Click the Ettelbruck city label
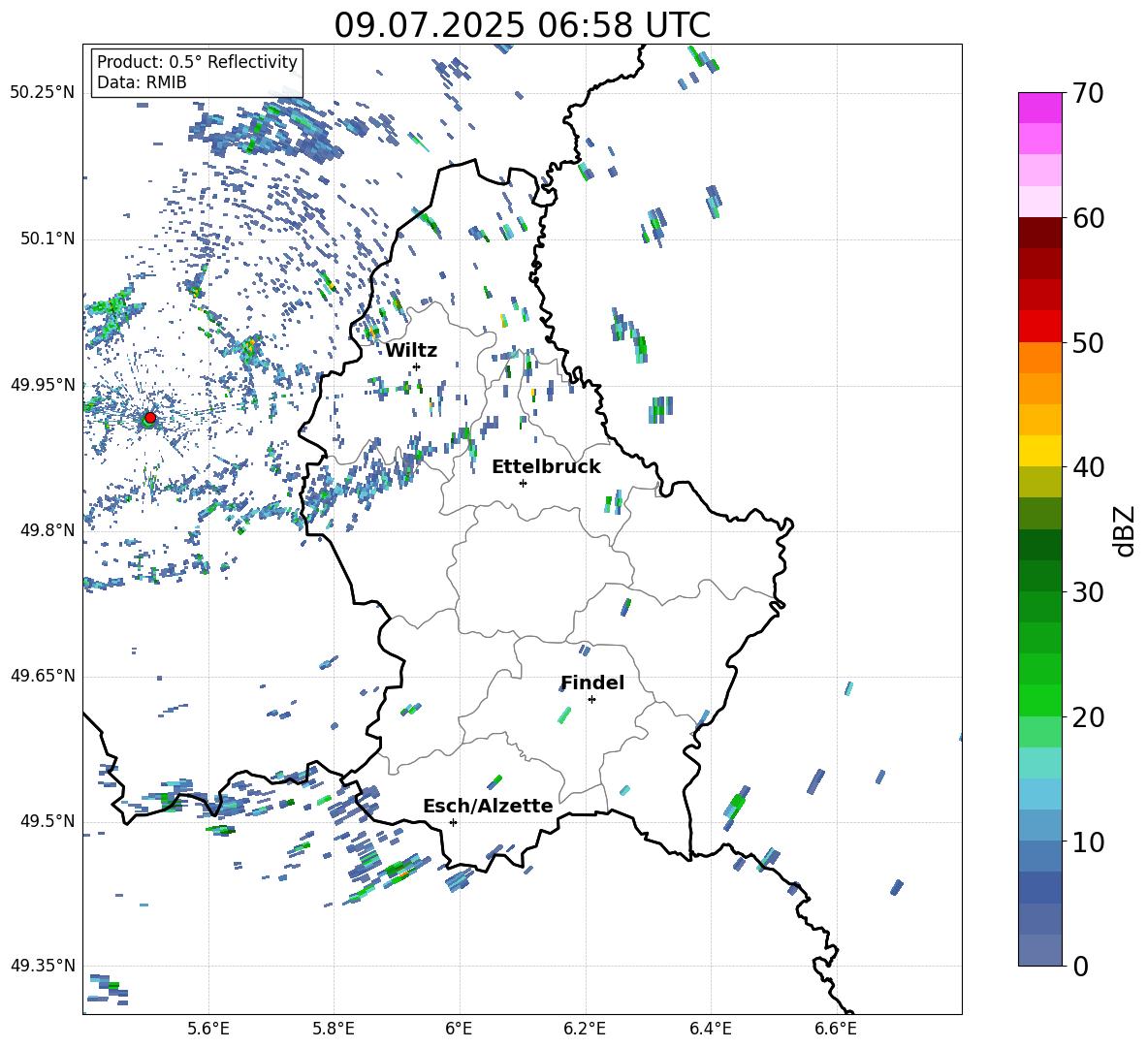 pos(546,467)
